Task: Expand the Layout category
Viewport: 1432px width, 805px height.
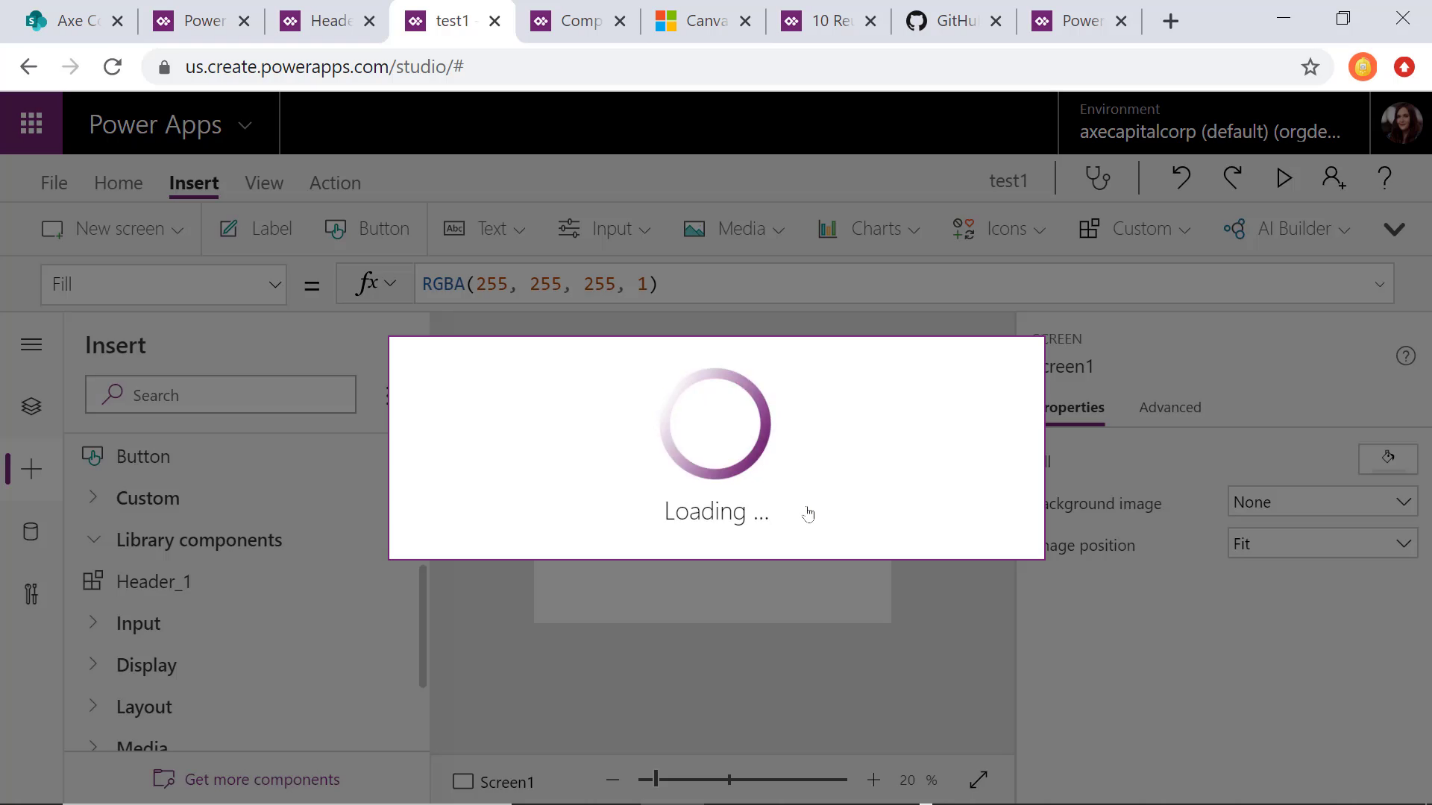Action: coord(144,707)
